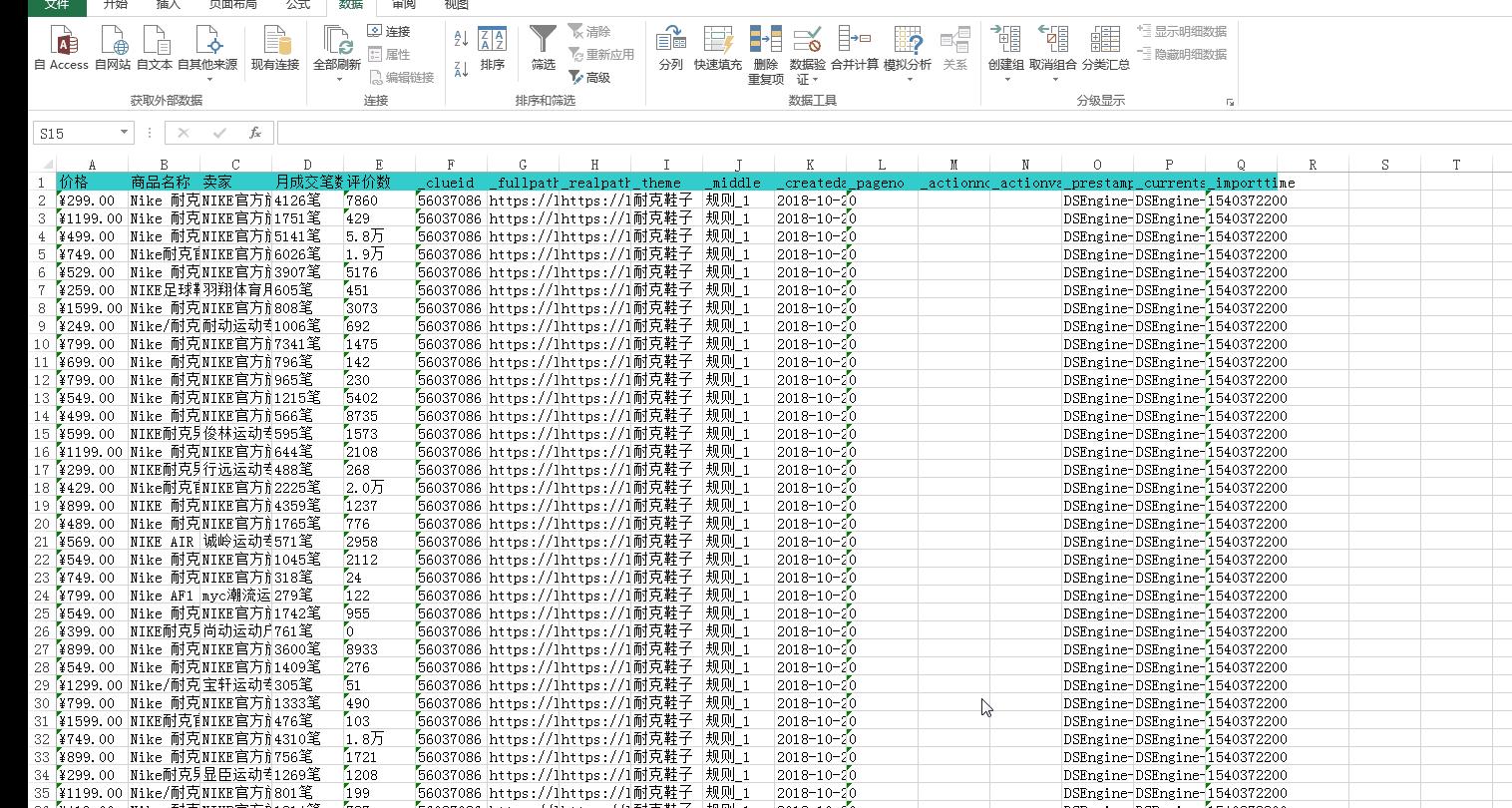Screen dimensions: 1512x808
Task: Switch to the 页面布局 page layout tab
Action: (x=233, y=5)
